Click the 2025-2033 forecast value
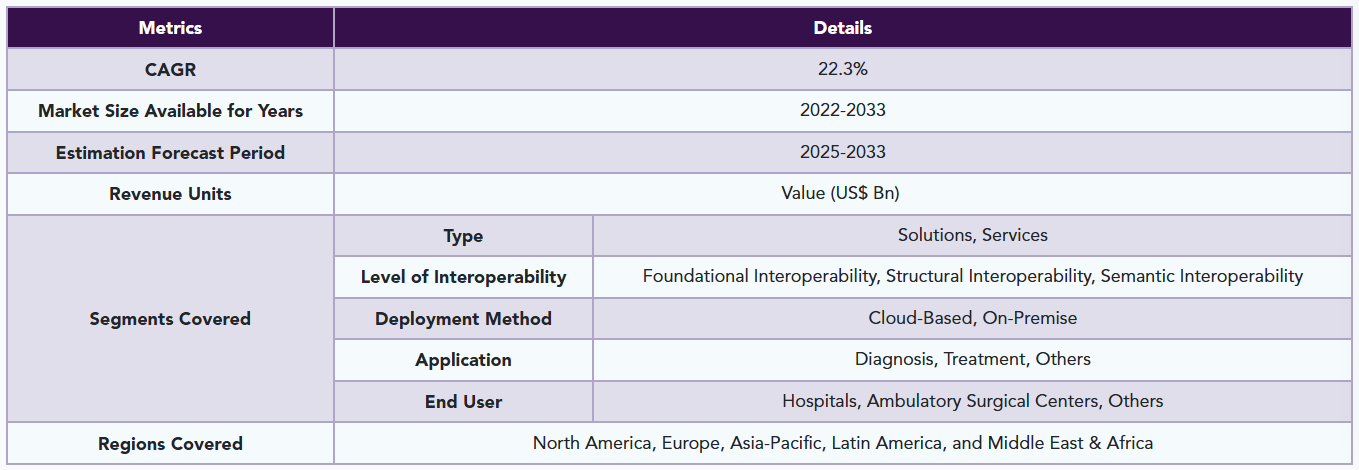Viewport: 1359px width, 470px height. pos(842,152)
